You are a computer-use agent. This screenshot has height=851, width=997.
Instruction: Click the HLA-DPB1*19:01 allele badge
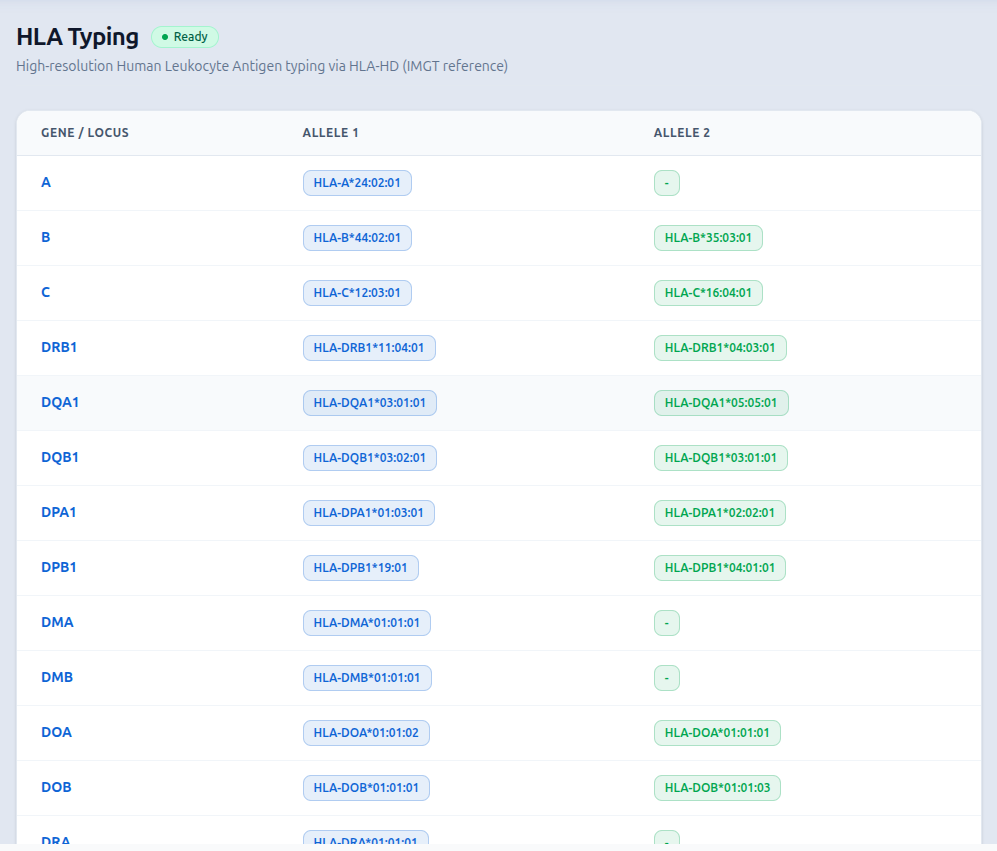click(x=361, y=568)
